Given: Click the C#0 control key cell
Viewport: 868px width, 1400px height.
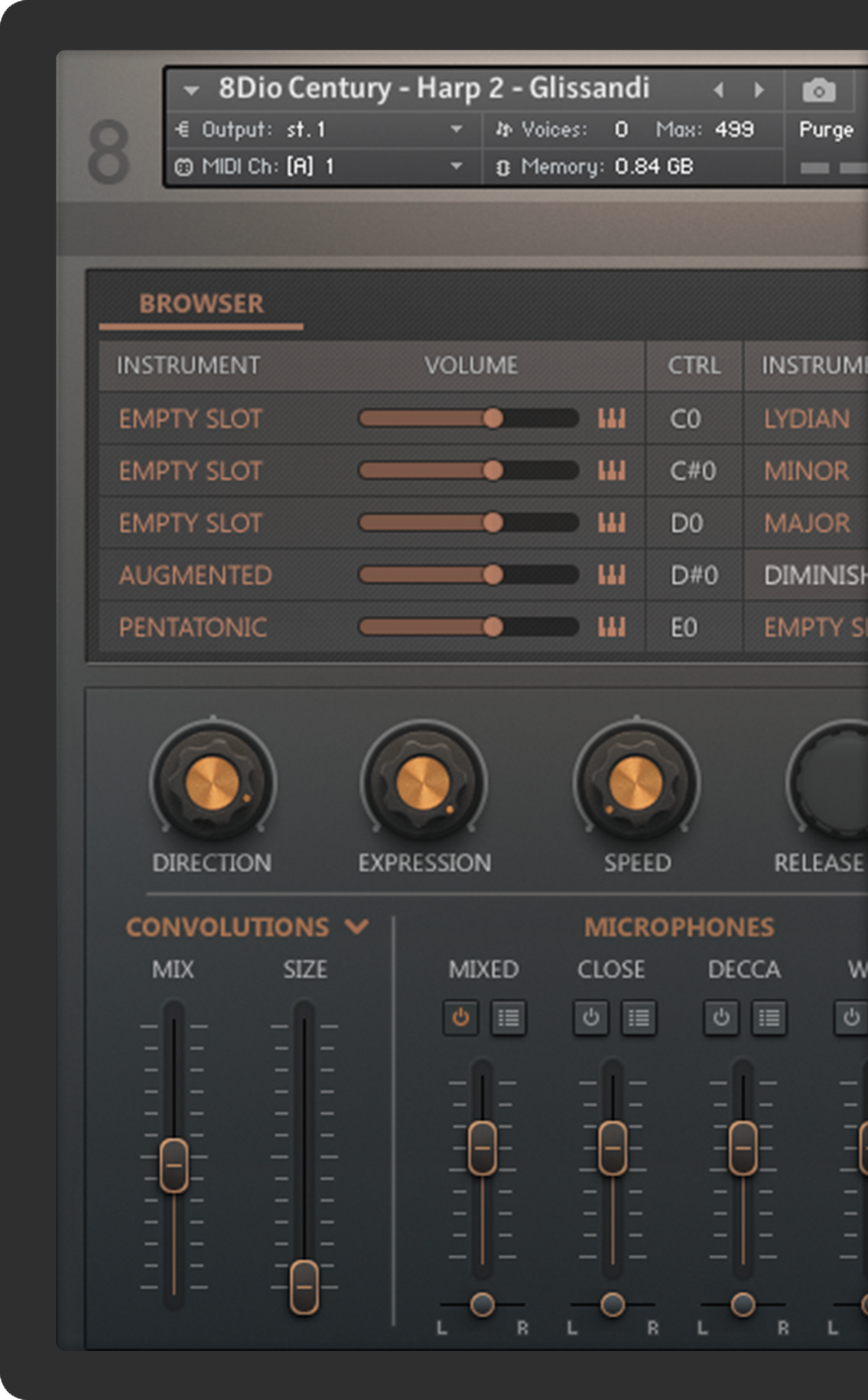Looking at the screenshot, I should (693, 470).
